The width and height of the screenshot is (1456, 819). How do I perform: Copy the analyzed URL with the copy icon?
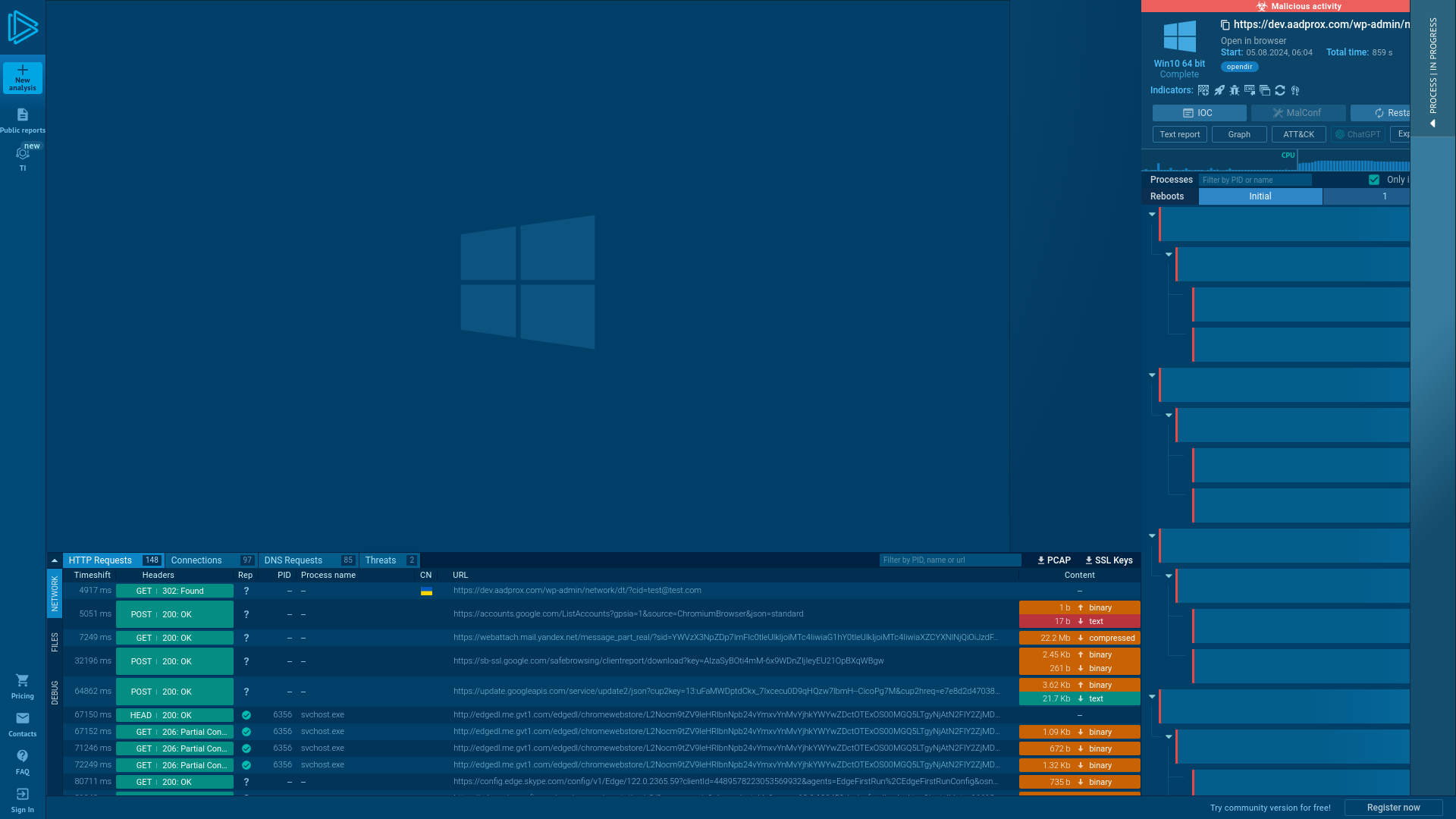pos(1225,25)
